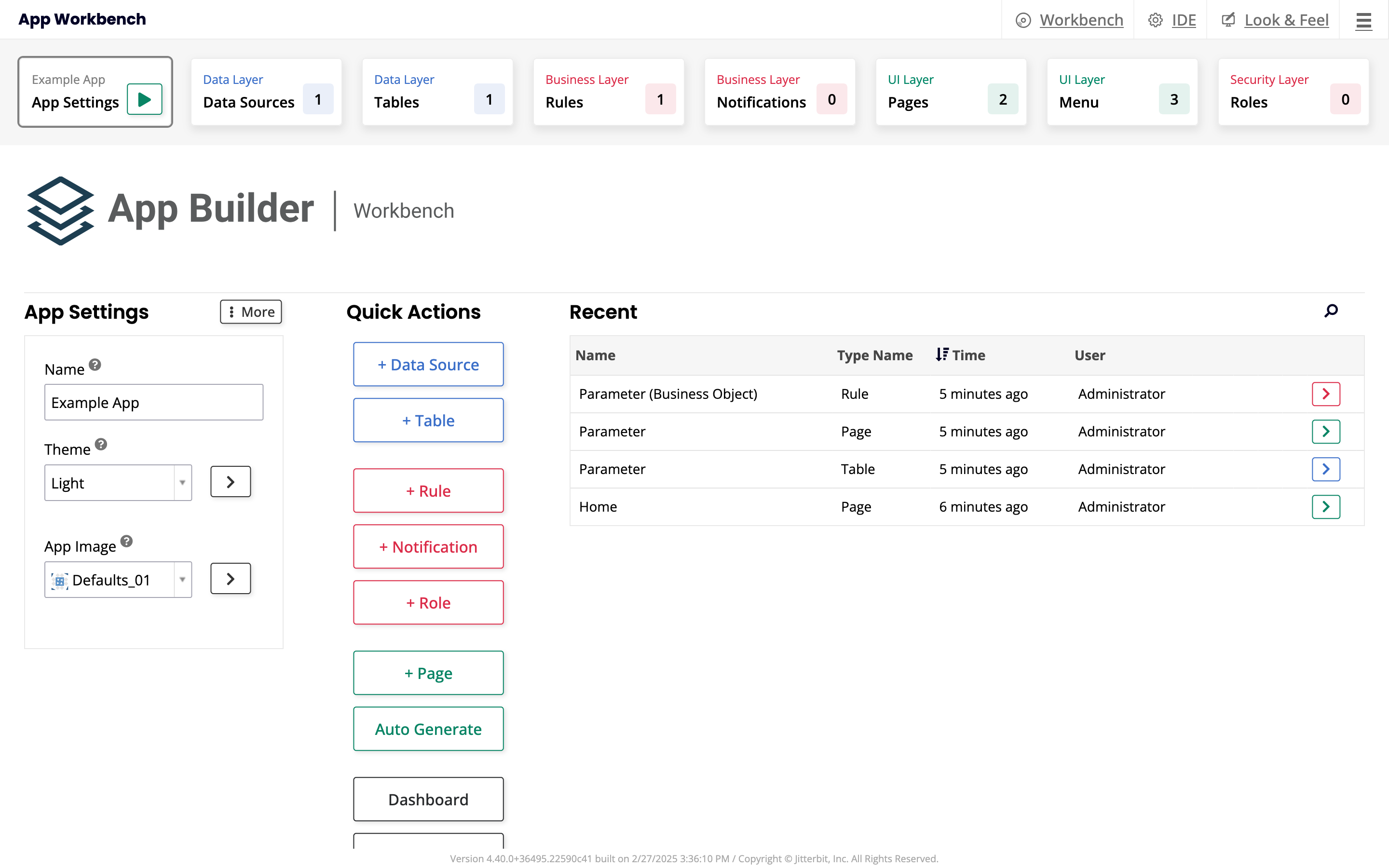Open the More menu in App Settings
This screenshot has width=1389, height=868.
pyautogui.click(x=250, y=312)
